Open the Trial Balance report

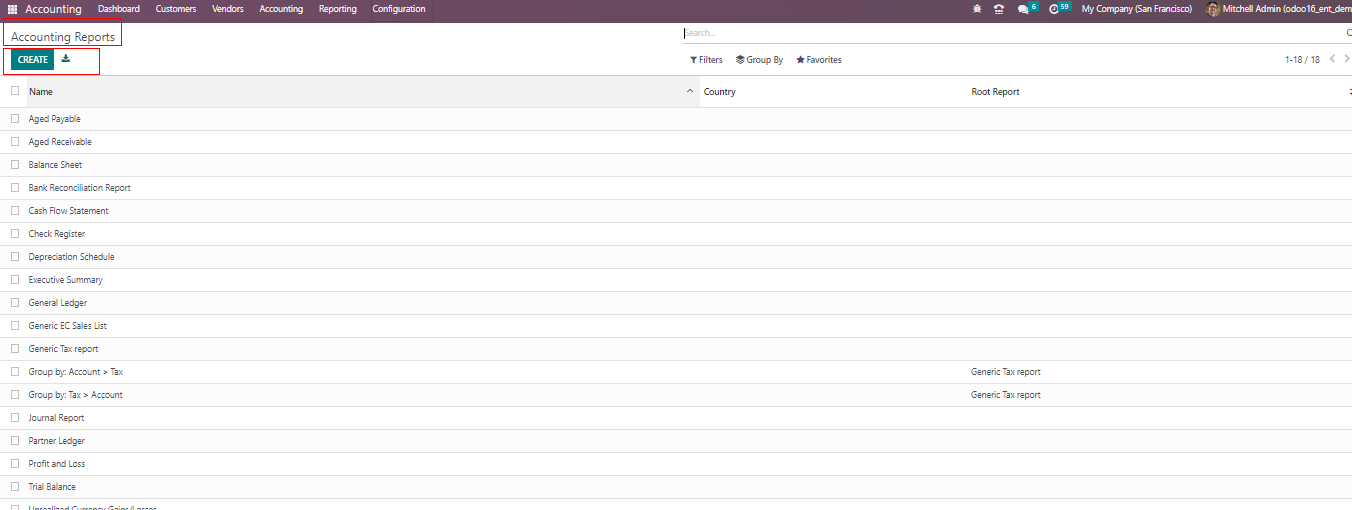point(52,487)
